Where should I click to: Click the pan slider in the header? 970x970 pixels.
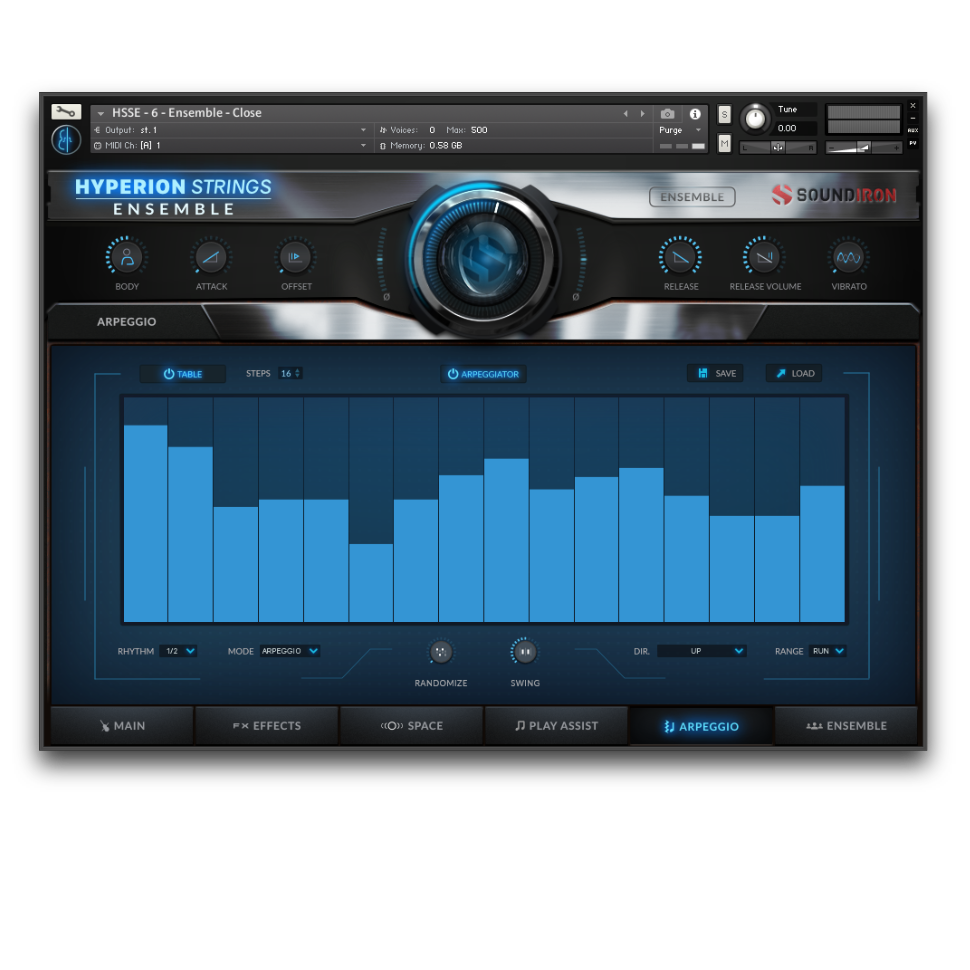[778, 147]
